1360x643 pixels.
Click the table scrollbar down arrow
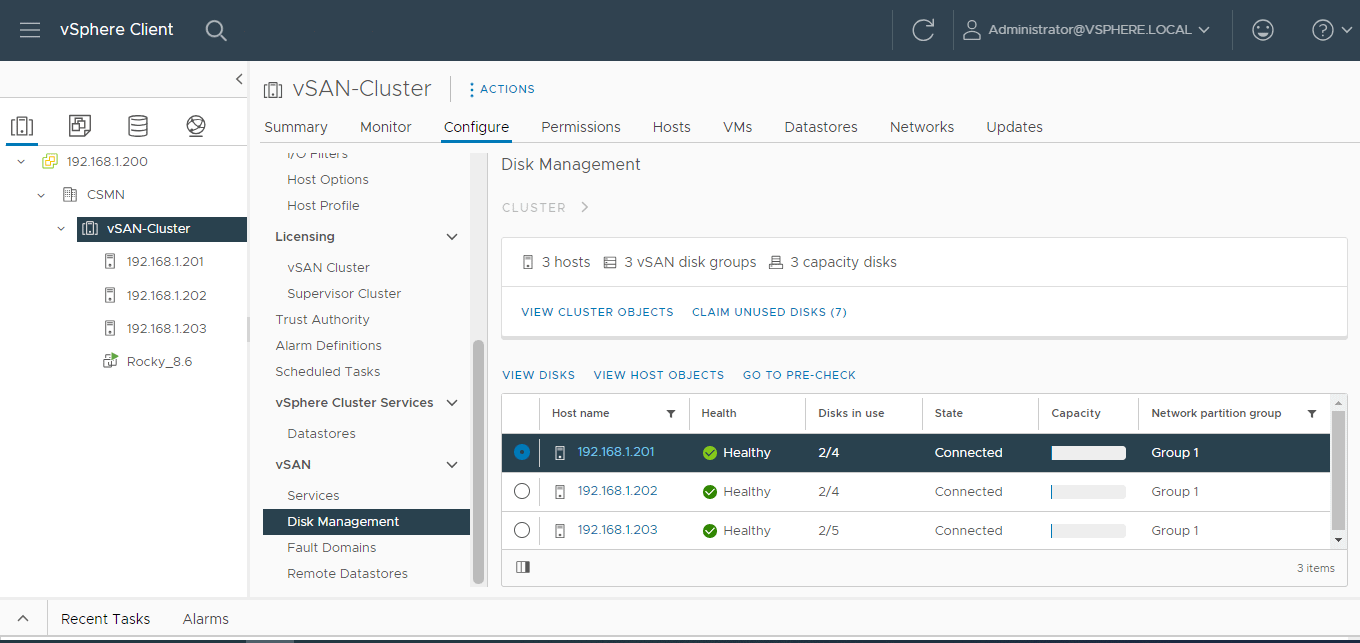1339,539
